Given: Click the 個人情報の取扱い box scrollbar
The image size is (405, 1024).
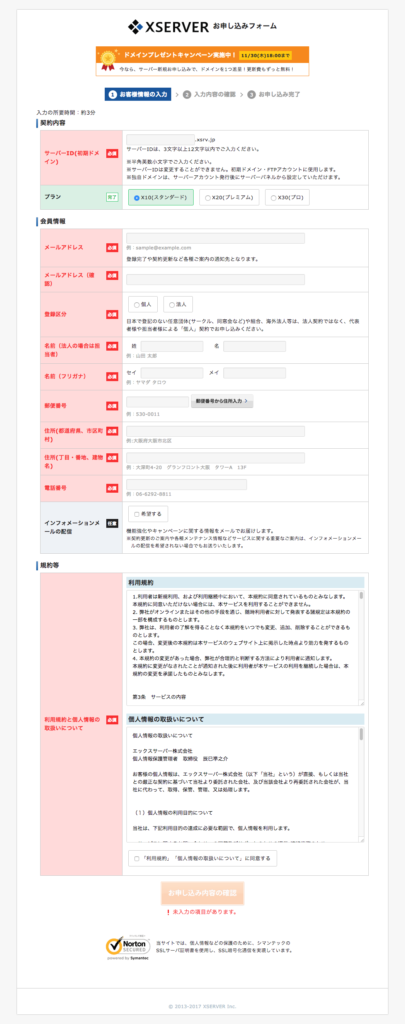Looking at the screenshot, I should (361, 784).
